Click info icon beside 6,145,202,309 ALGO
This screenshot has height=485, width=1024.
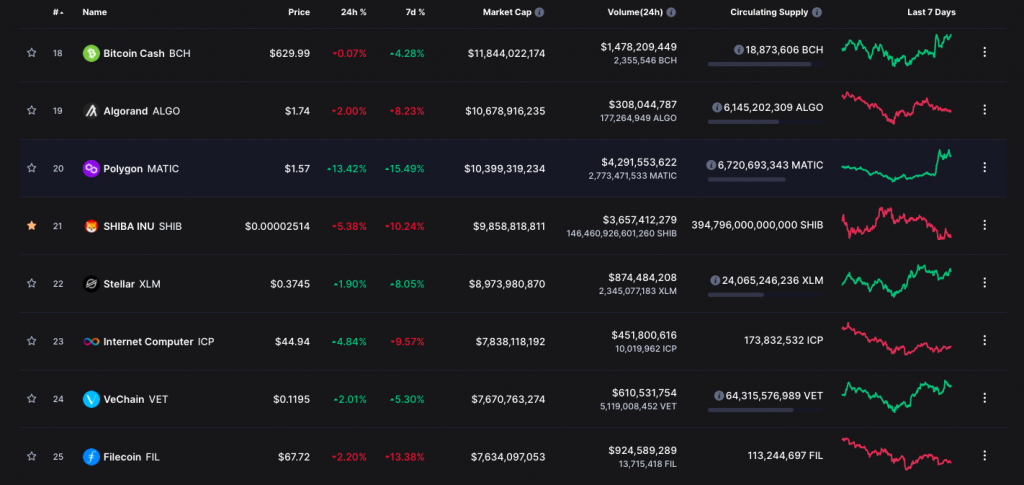[717, 107]
